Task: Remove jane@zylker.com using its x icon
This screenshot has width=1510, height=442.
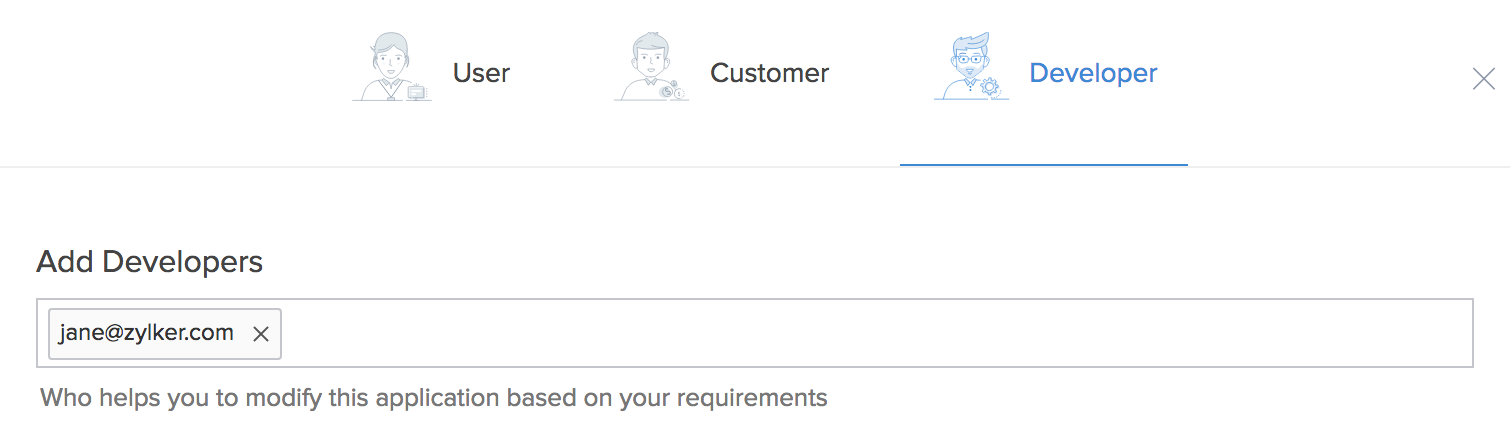Action: pyautogui.click(x=261, y=334)
